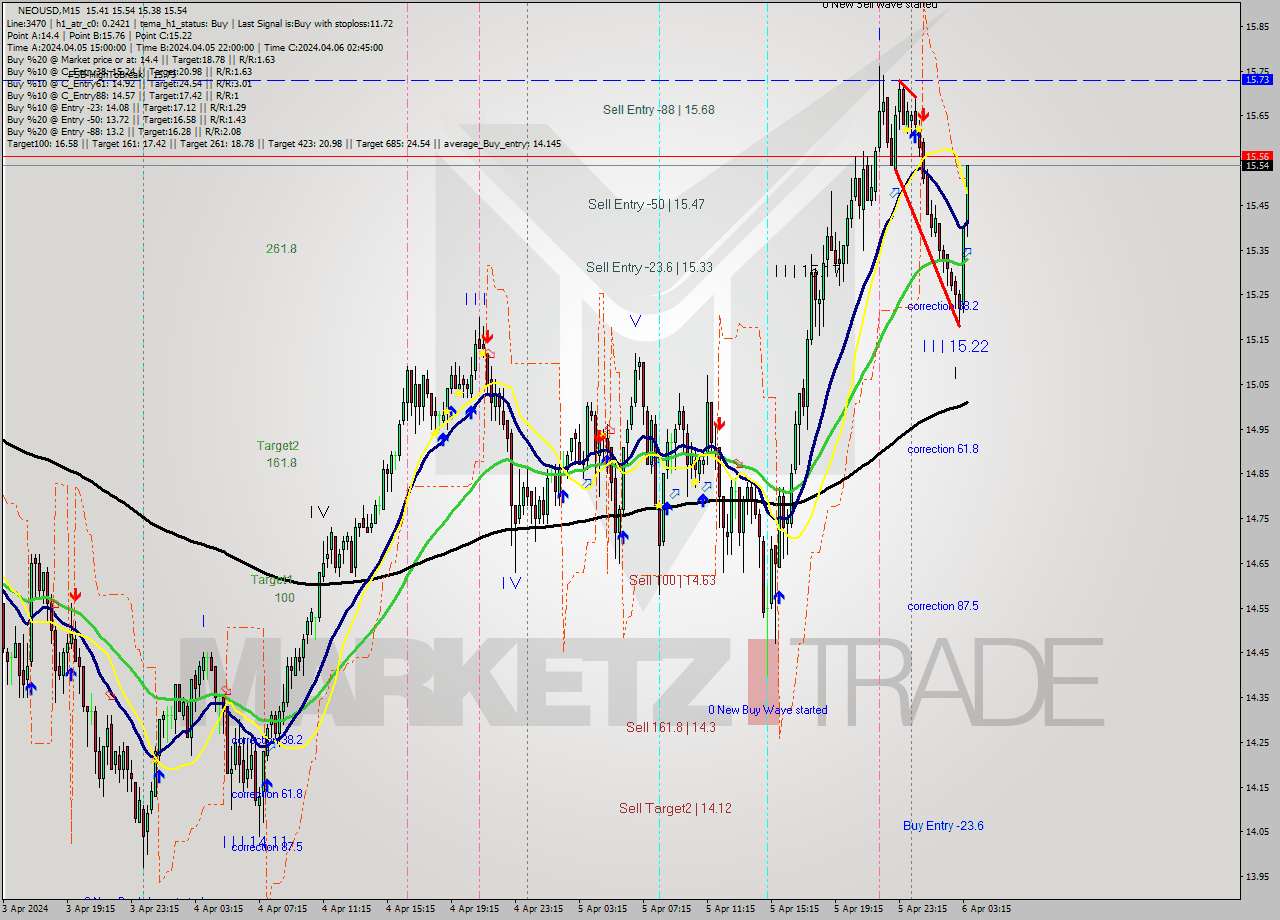Click 14.65 on the price axis
This screenshot has width=1280, height=920.
pyautogui.click(x=1257, y=563)
